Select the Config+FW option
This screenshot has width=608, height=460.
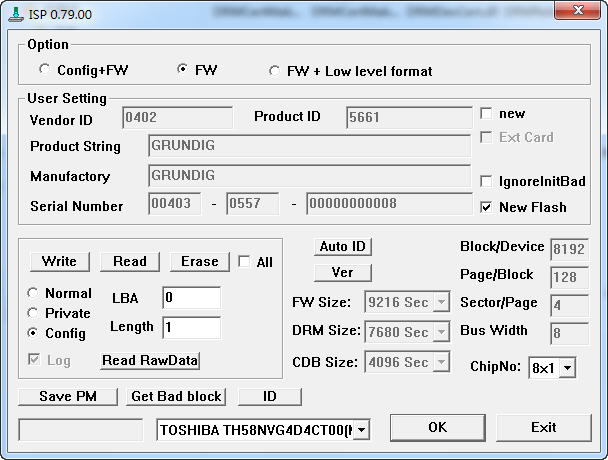[44, 70]
